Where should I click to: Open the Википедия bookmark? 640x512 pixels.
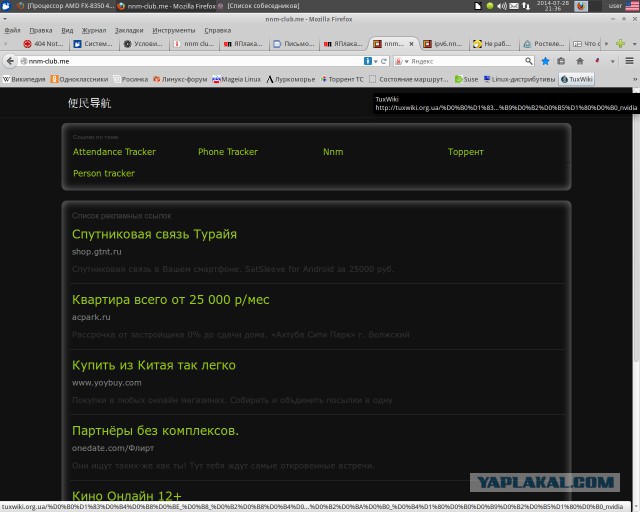coord(24,79)
